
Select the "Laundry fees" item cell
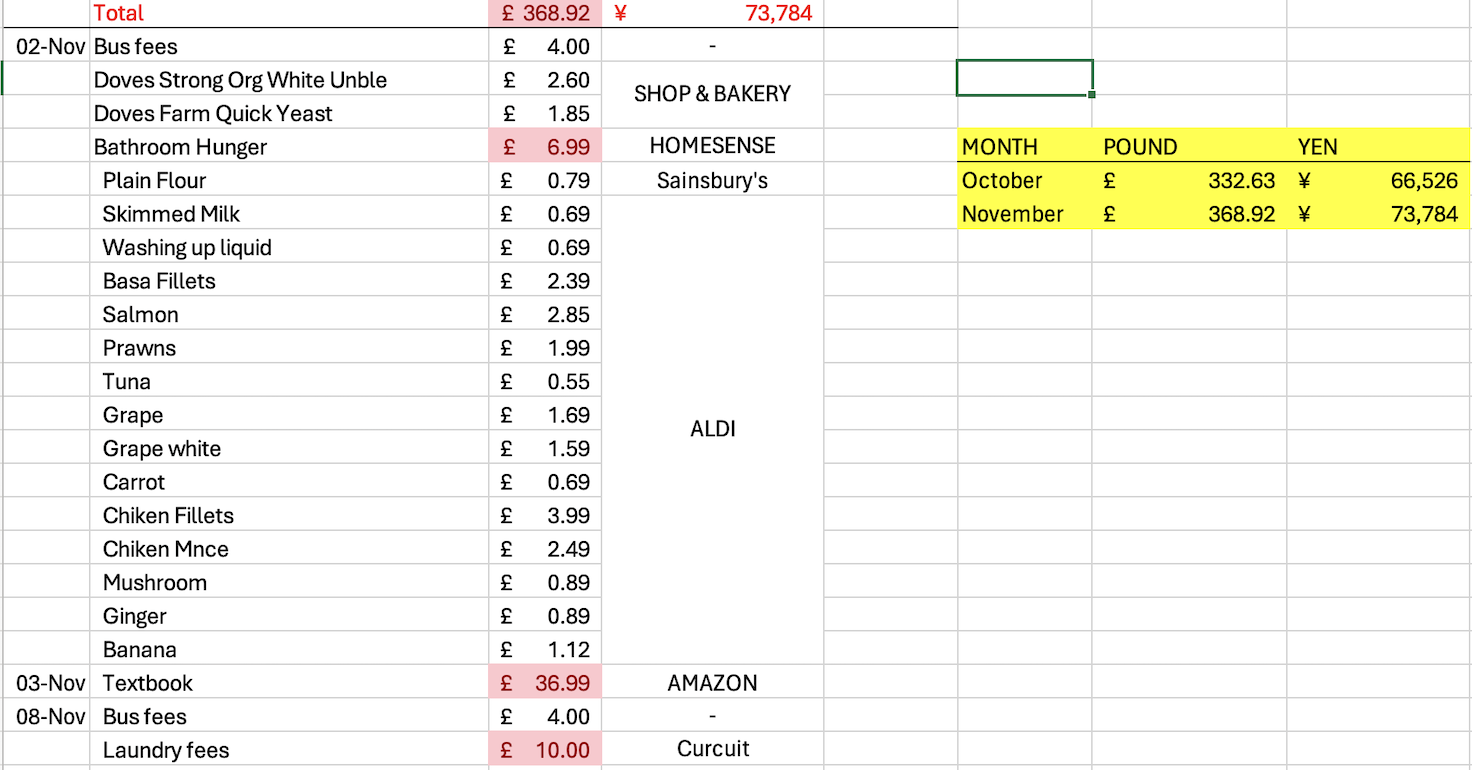[x=166, y=750]
